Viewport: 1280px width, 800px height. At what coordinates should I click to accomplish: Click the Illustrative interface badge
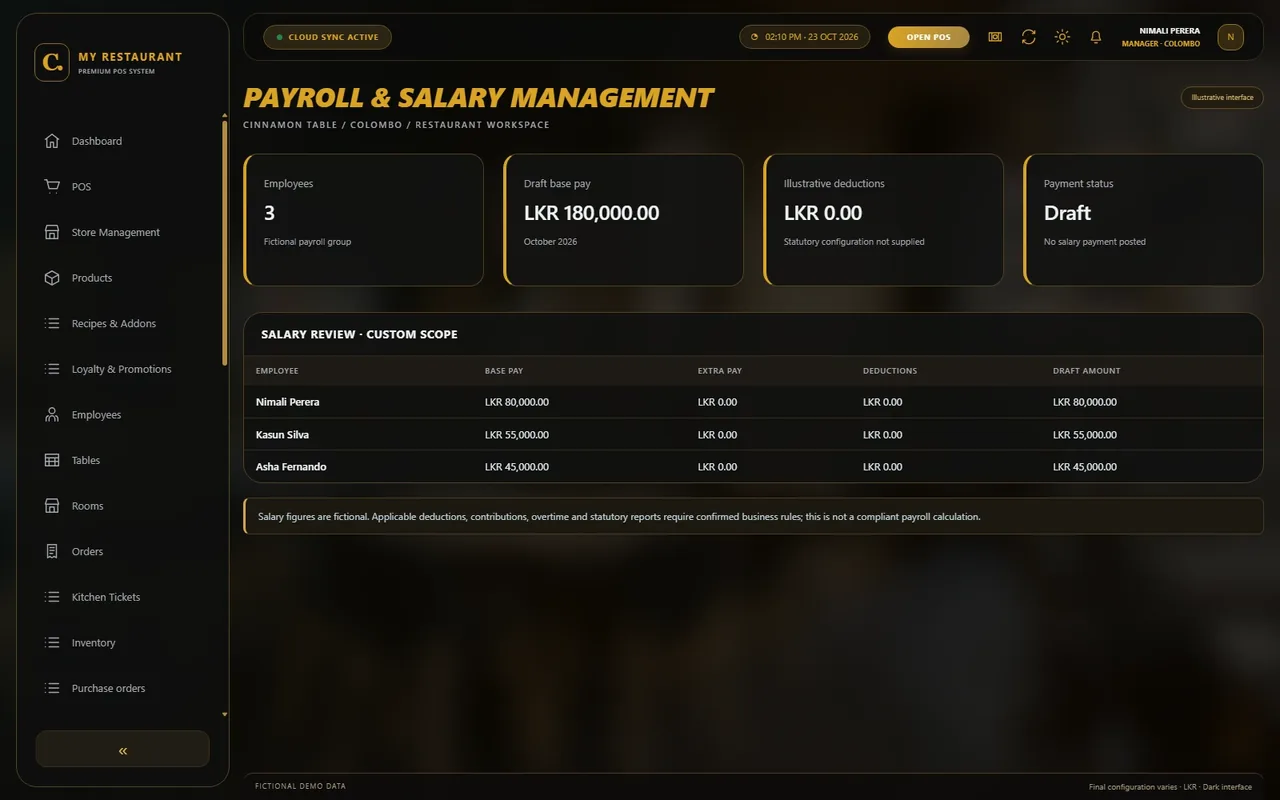click(x=1222, y=97)
